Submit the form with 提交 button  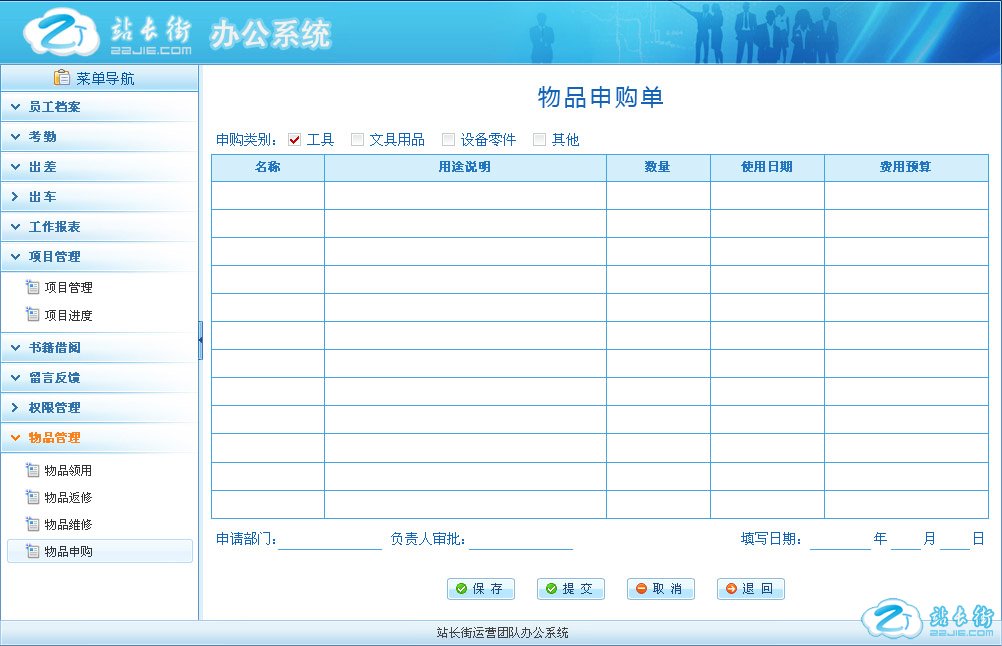[x=570, y=589]
